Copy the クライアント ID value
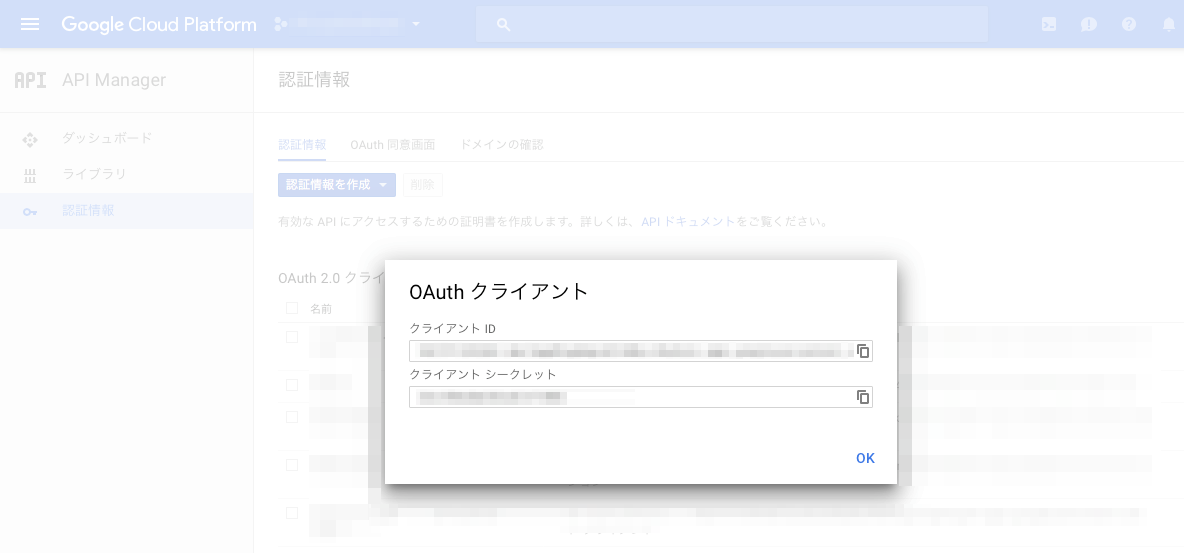The height and width of the screenshot is (553, 1184). [x=863, y=351]
